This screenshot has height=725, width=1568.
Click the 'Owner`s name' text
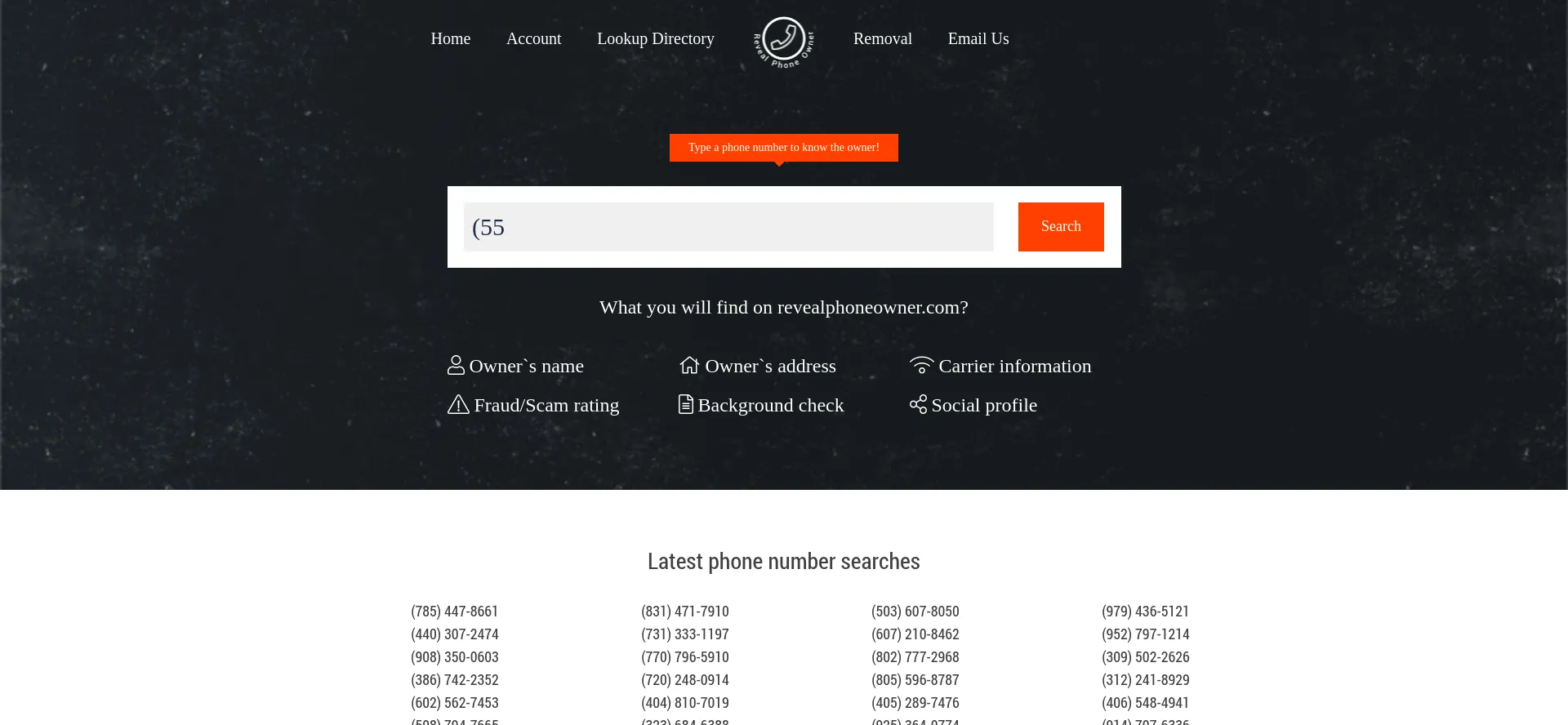pyautogui.click(x=527, y=366)
